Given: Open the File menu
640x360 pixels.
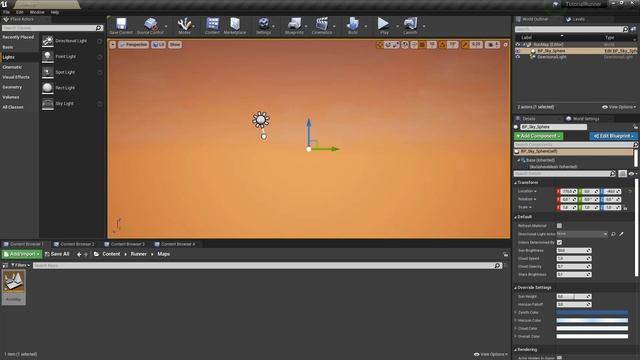Looking at the screenshot, I should [7, 12].
